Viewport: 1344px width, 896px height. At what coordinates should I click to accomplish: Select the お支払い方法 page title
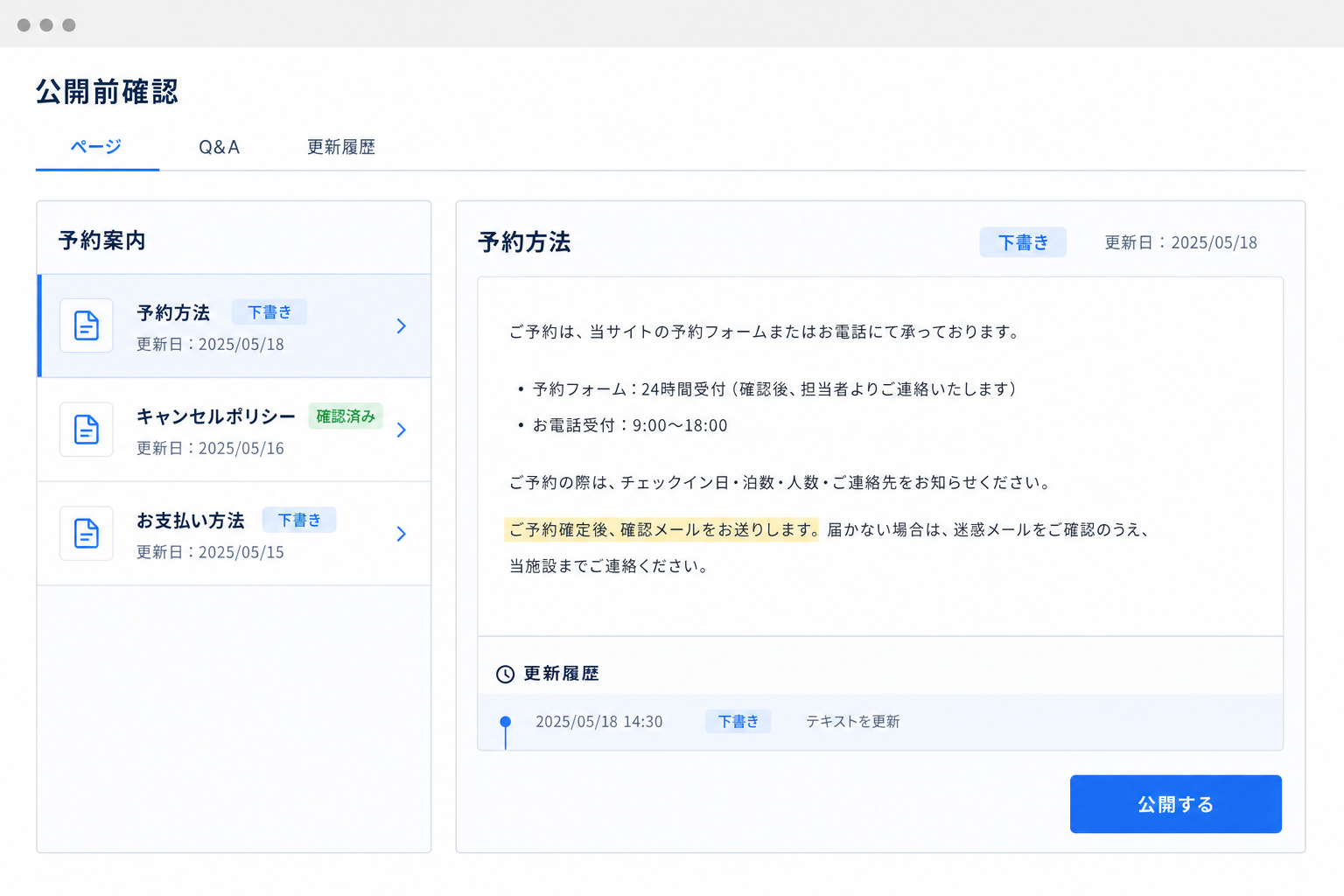[x=191, y=521]
